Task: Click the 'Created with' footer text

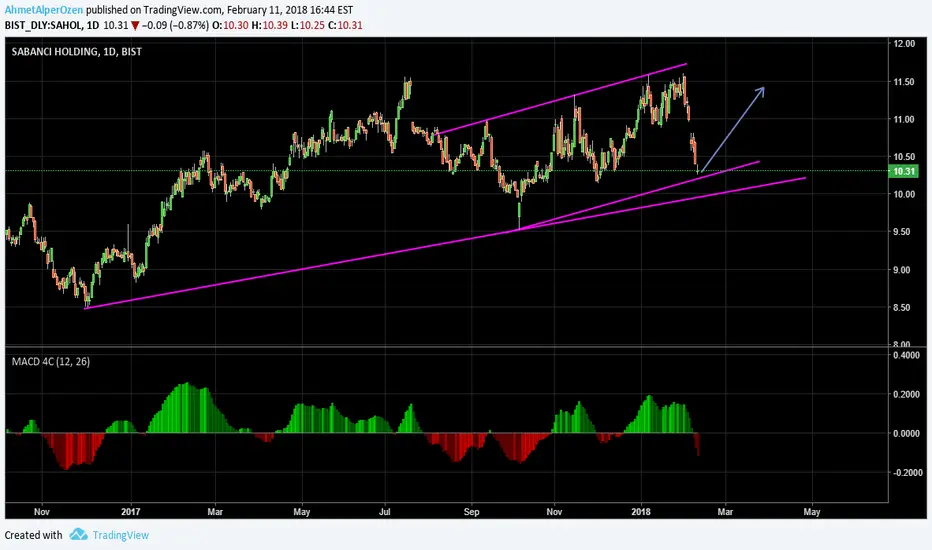Action: coord(33,535)
